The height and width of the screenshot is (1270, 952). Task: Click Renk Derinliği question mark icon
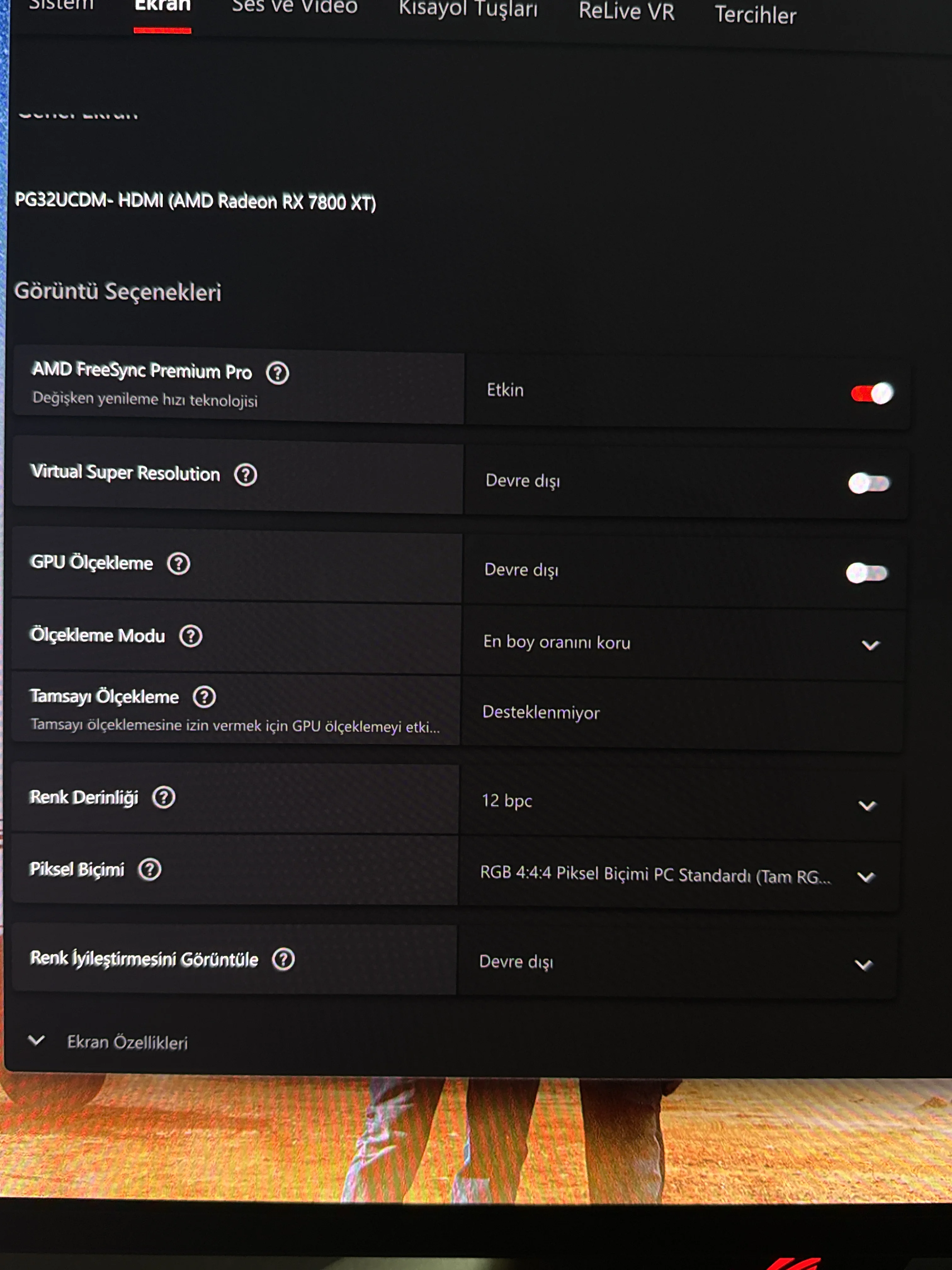point(163,798)
